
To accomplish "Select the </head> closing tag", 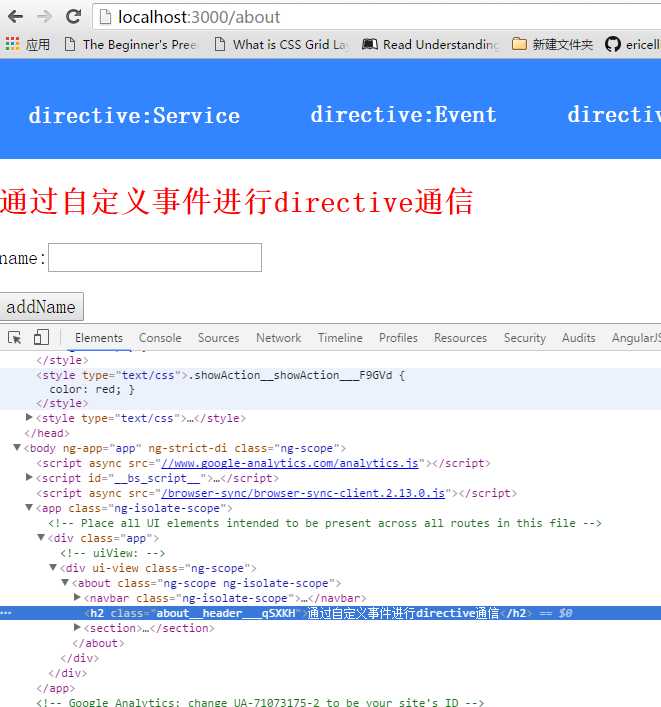I will click(47, 433).
